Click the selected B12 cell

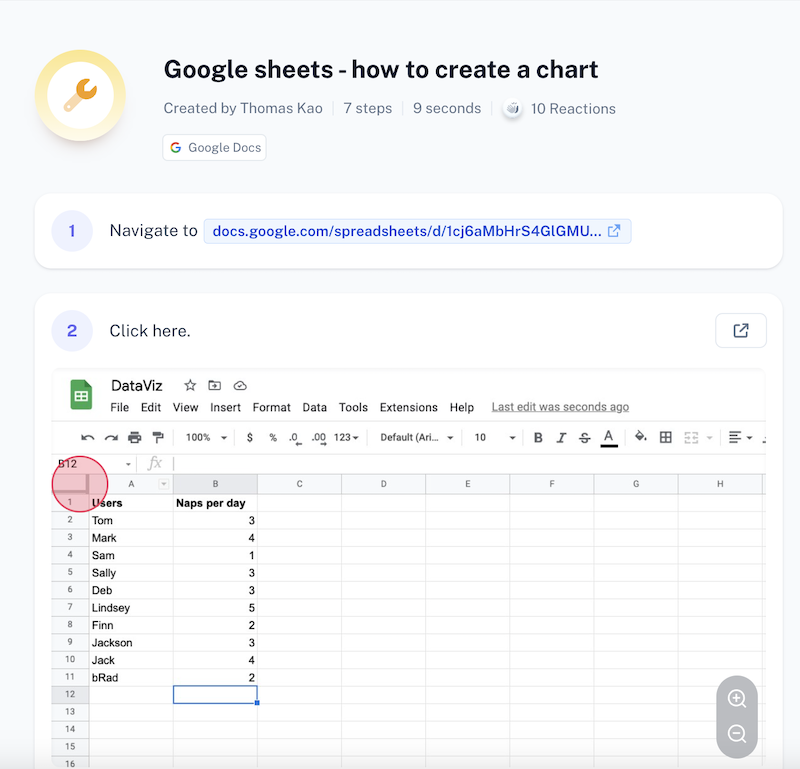coord(215,694)
